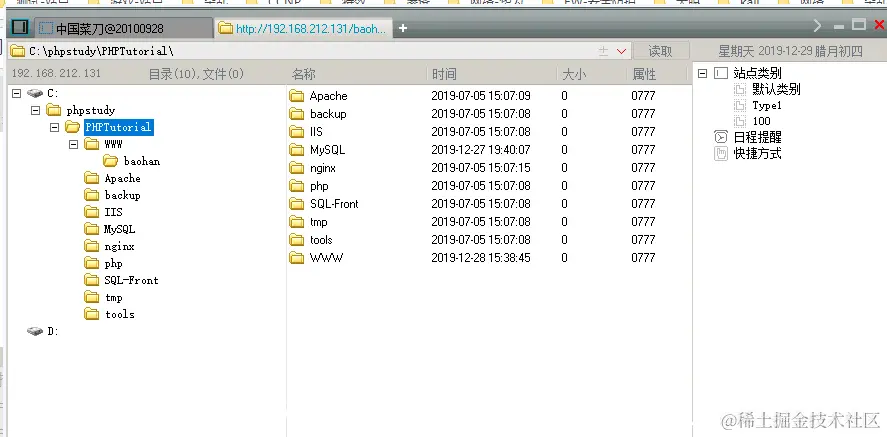Select nginx folder in the tree
The image size is (887, 437).
coord(119,246)
